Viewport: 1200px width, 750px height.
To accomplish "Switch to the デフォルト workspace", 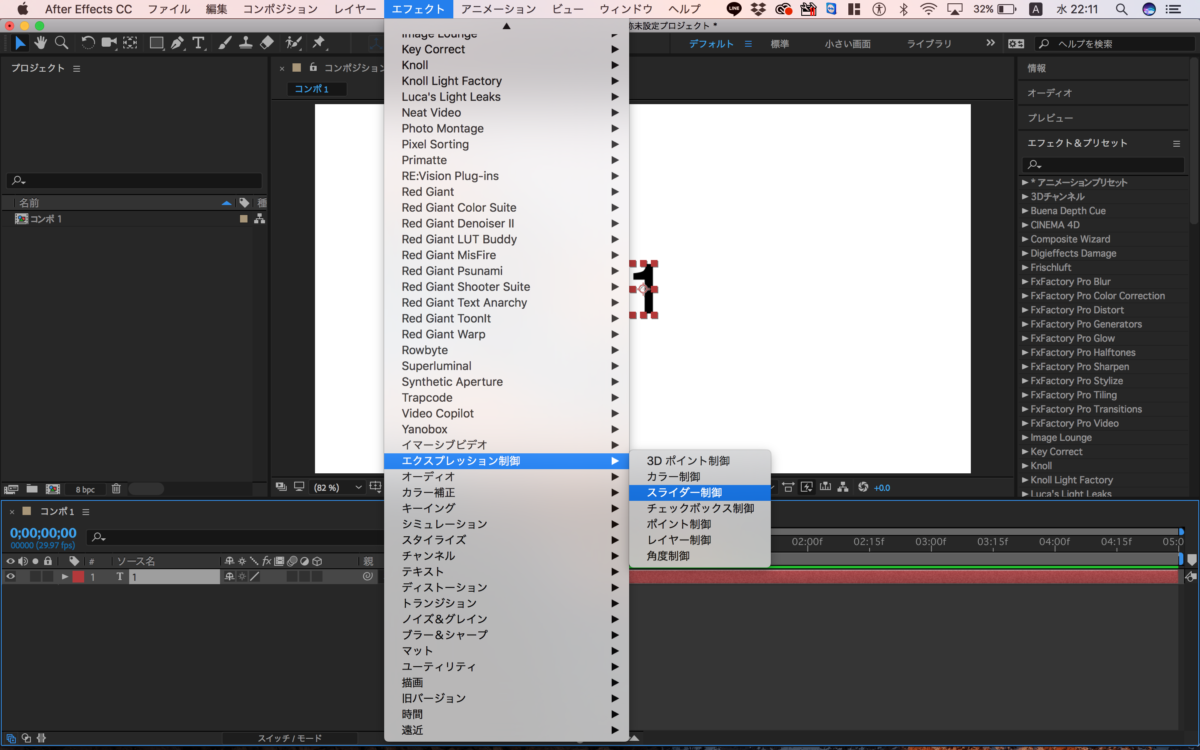I will (x=711, y=44).
